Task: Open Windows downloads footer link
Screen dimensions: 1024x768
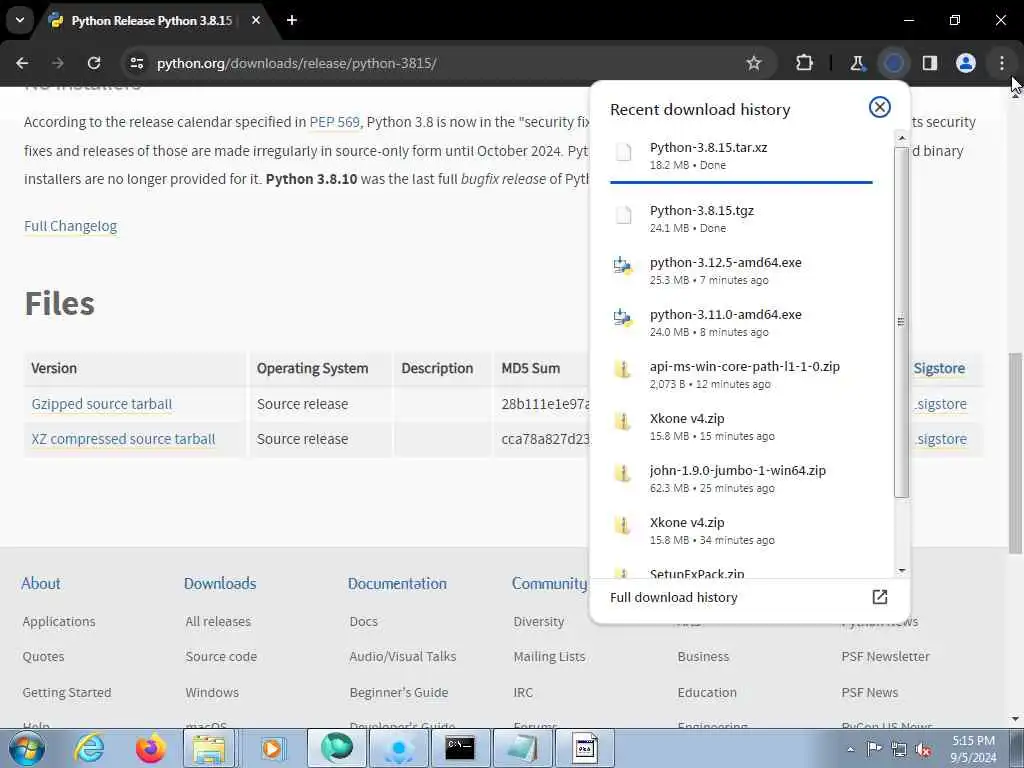Action: (x=212, y=692)
